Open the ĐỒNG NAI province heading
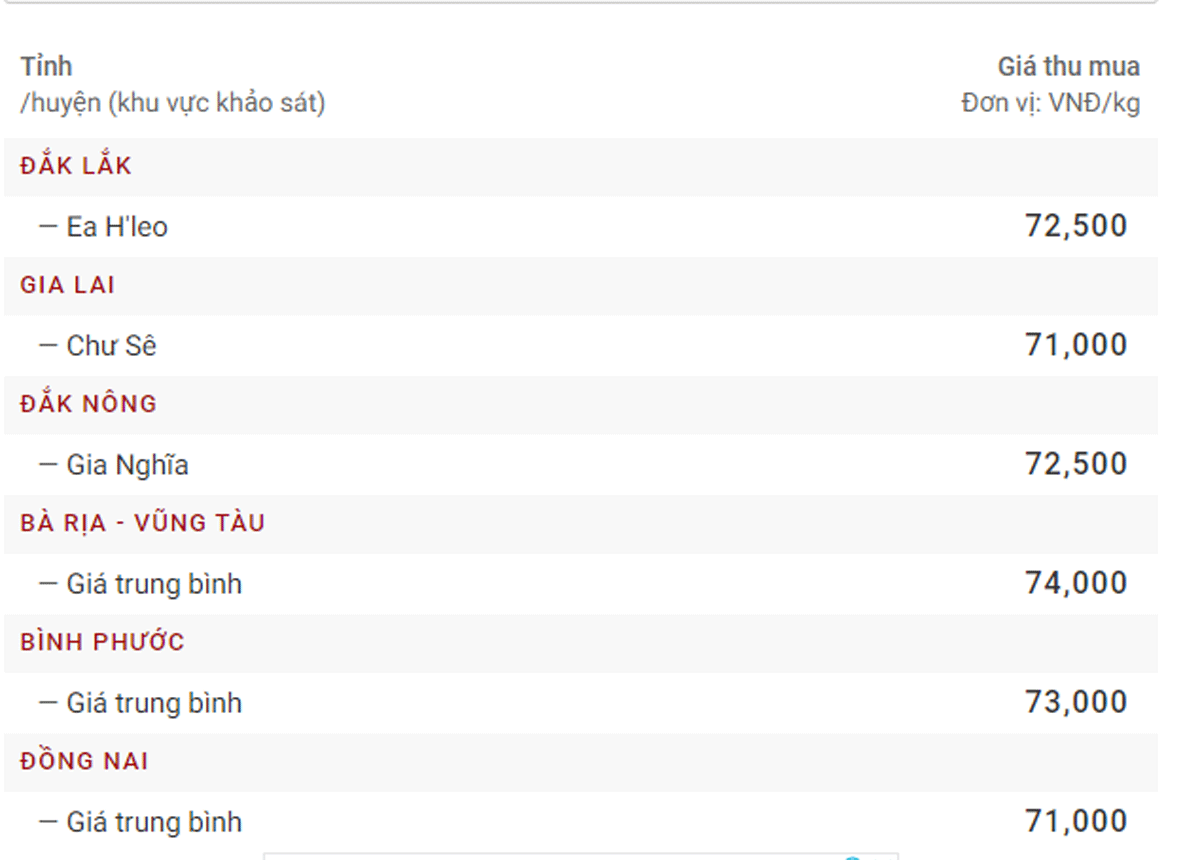Viewport: 1200px width, 860px height. click(x=85, y=761)
